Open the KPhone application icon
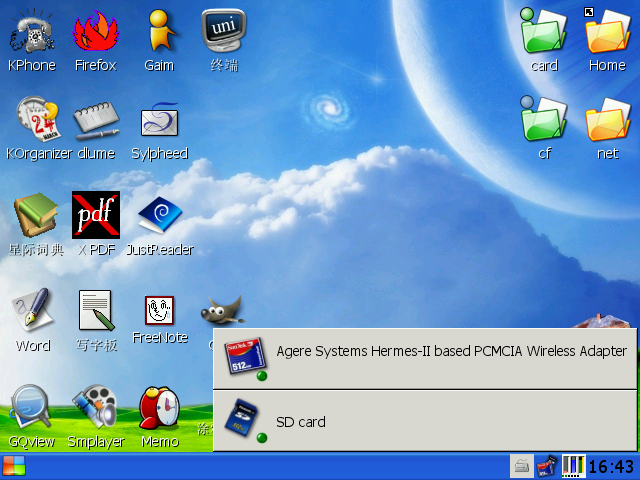Image resolution: width=640 pixels, height=480 pixels. coord(31,33)
